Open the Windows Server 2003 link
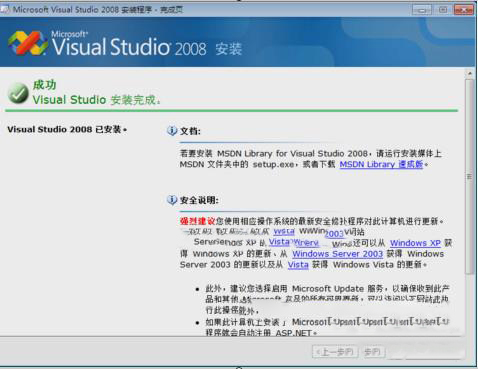Image resolution: width=478 pixels, height=369 pixels. click(x=337, y=254)
